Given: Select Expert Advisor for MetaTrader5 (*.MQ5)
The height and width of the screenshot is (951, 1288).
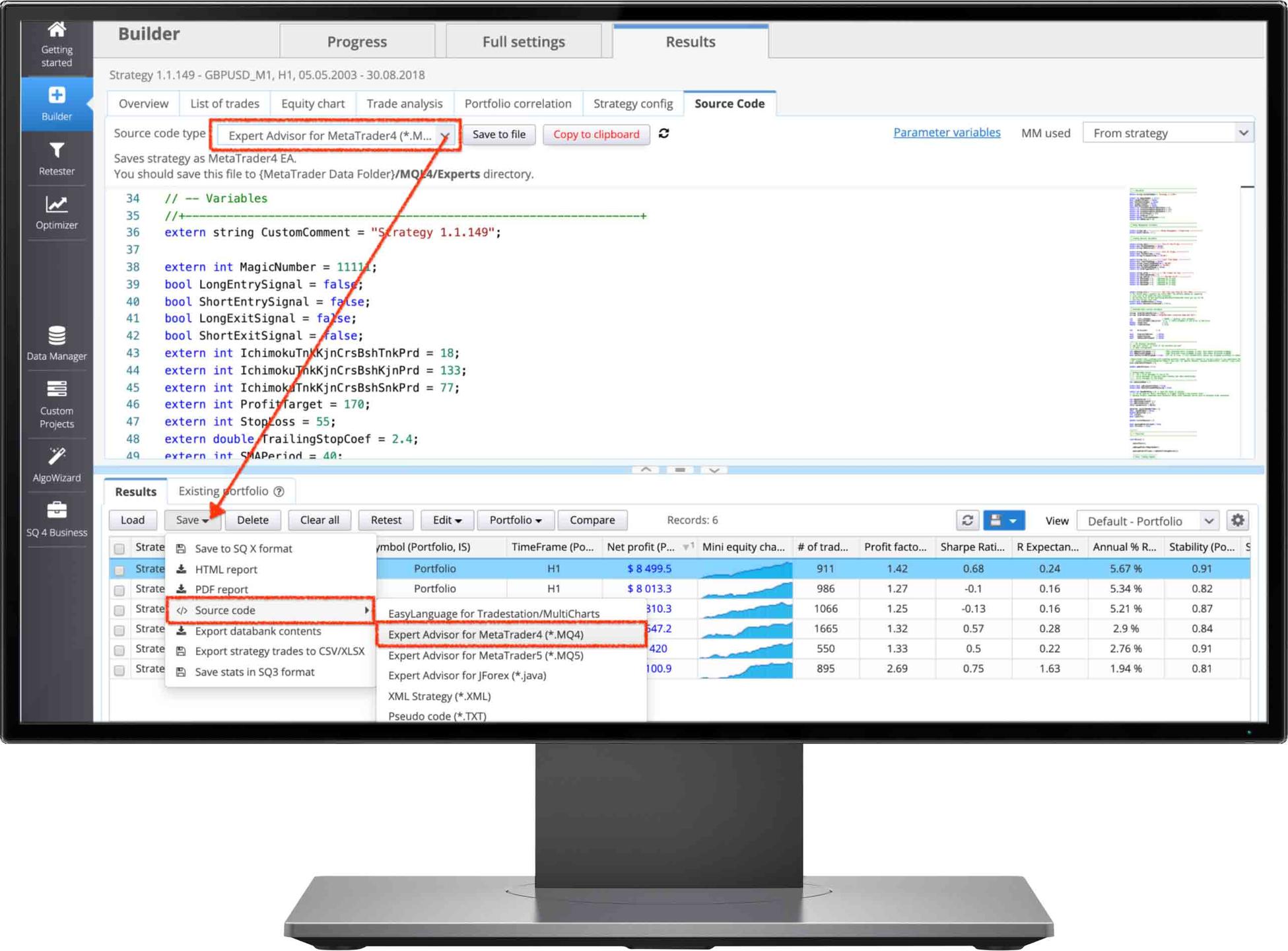Looking at the screenshot, I should [485, 655].
